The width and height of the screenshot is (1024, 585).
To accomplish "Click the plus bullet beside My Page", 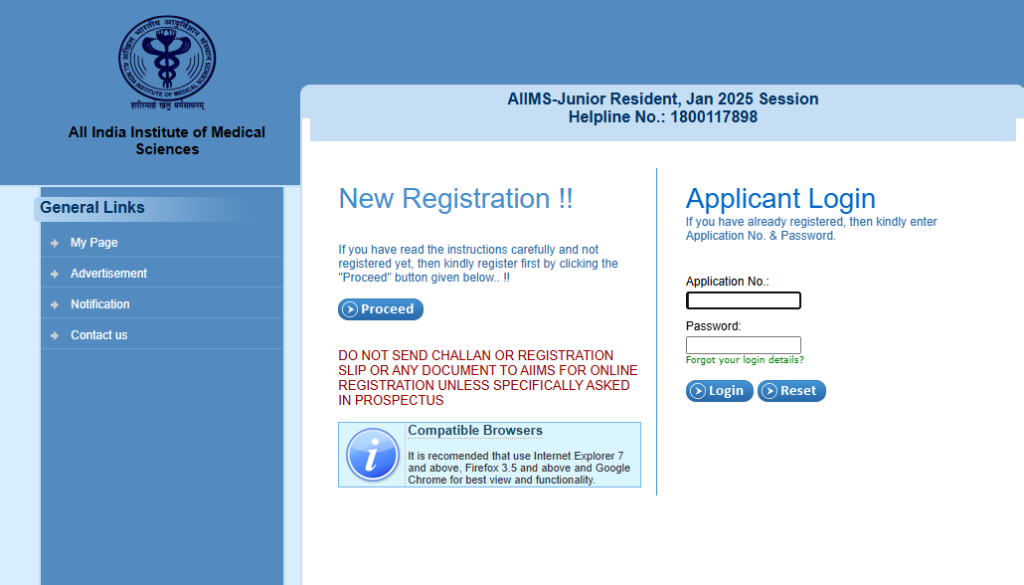I will pos(54,243).
